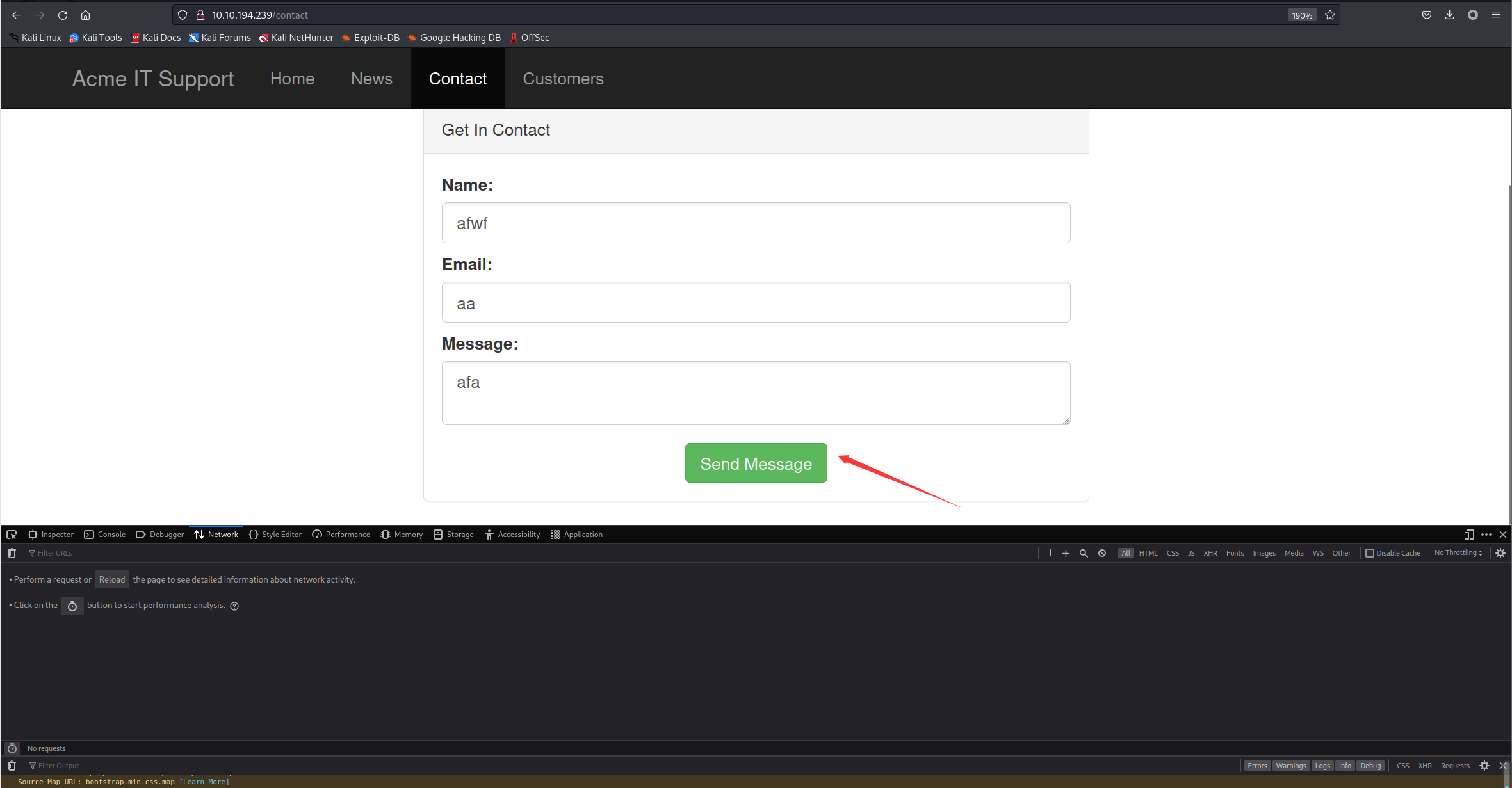Toggle responsive design mode icon
The image size is (1512, 788).
click(x=1469, y=535)
